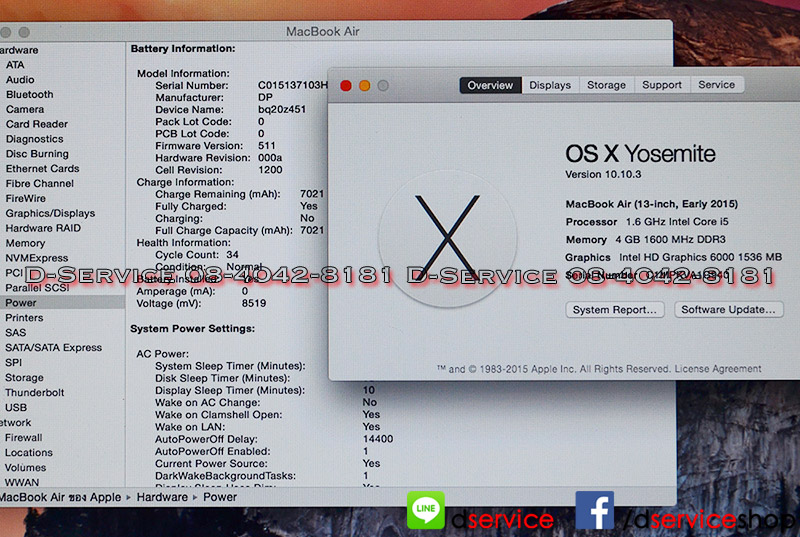Viewport: 800px width, 537px height.
Task: Close the About This Mac window
Action: (x=345, y=86)
